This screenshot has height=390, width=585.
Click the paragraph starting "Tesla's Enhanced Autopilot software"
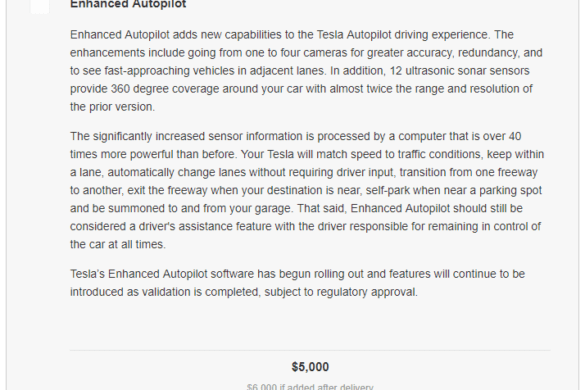[297, 283]
